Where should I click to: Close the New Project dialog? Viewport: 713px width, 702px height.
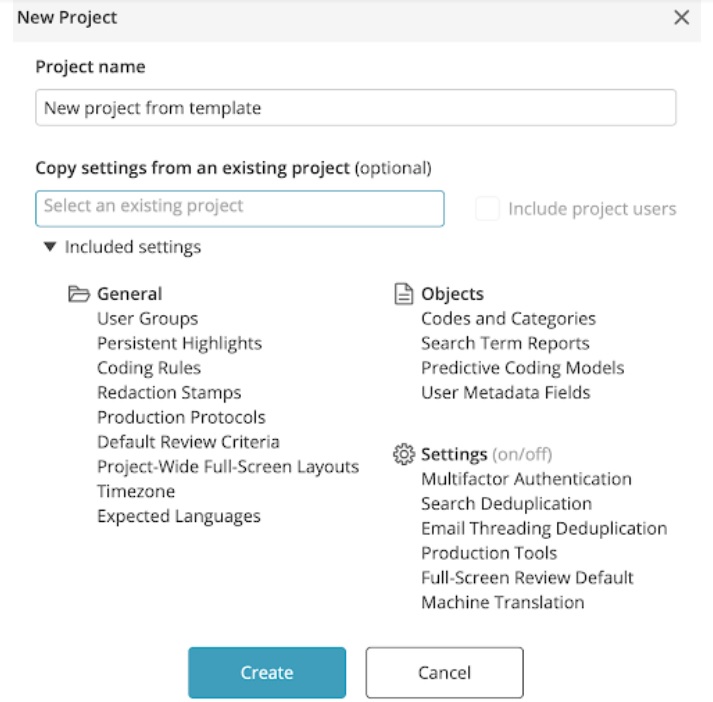(682, 18)
